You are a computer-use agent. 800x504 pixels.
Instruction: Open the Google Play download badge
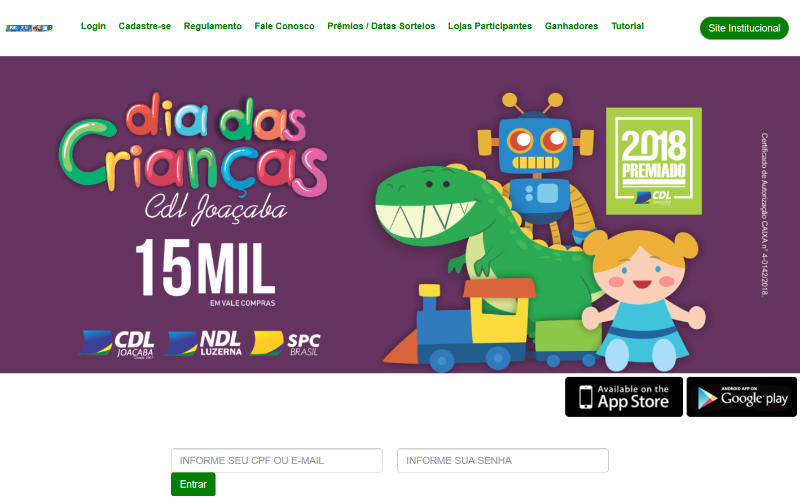pos(741,397)
